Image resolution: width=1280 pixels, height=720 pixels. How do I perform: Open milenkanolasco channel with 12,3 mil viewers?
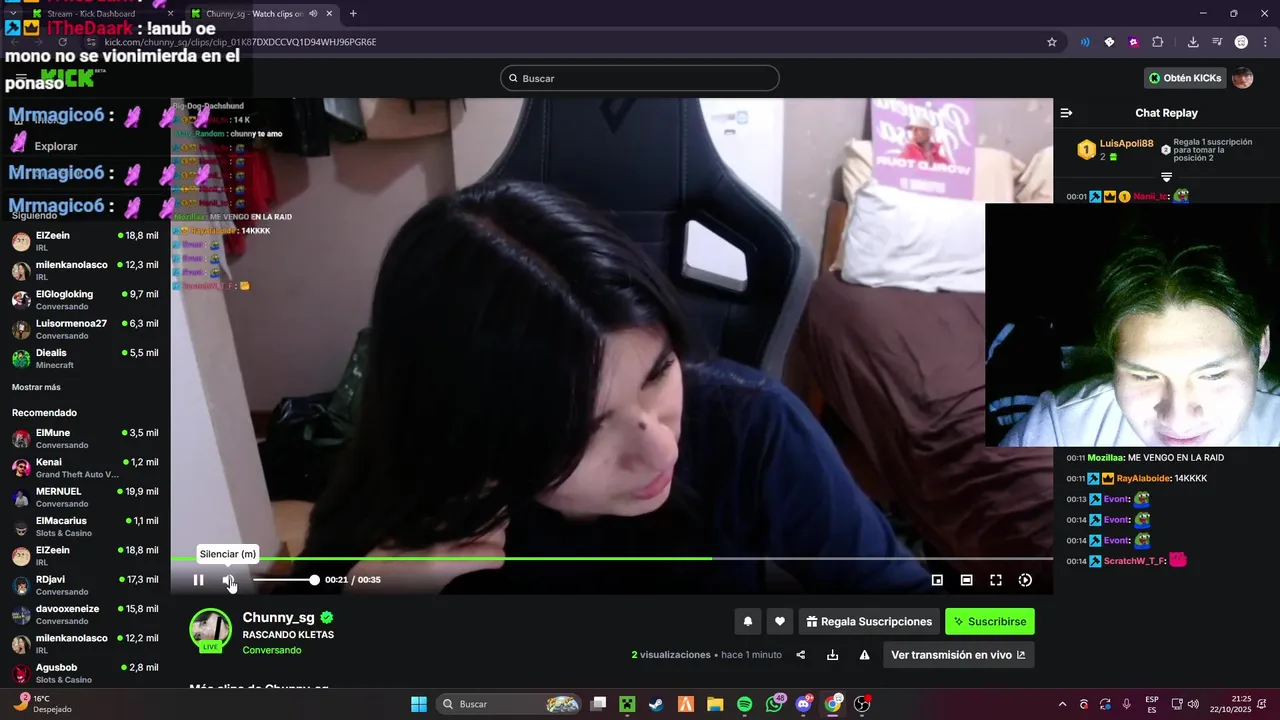85,271
